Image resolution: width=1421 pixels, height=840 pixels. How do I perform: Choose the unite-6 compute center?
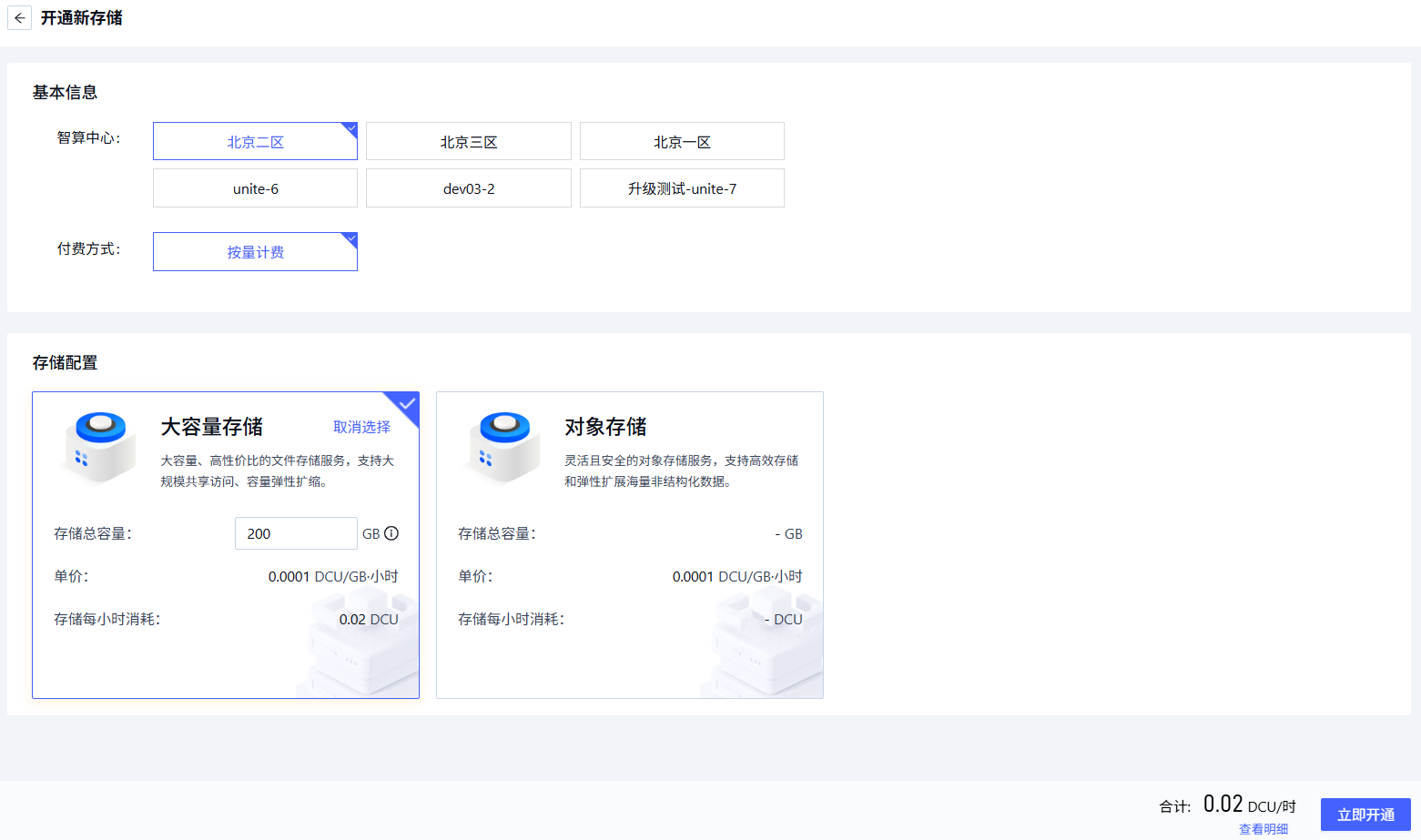pos(255,188)
